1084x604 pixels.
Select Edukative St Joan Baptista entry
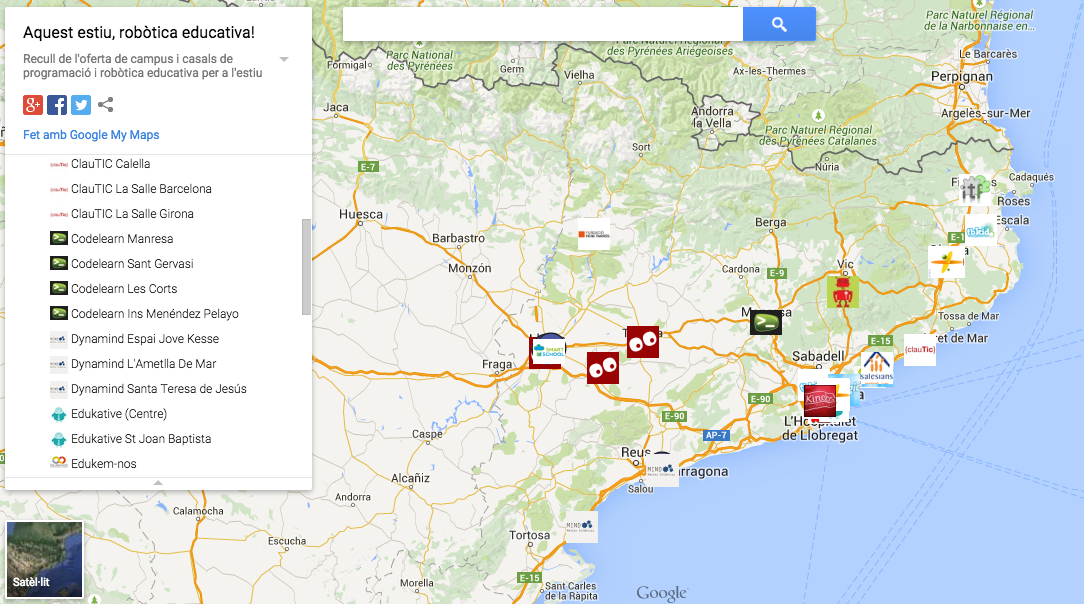pos(141,439)
